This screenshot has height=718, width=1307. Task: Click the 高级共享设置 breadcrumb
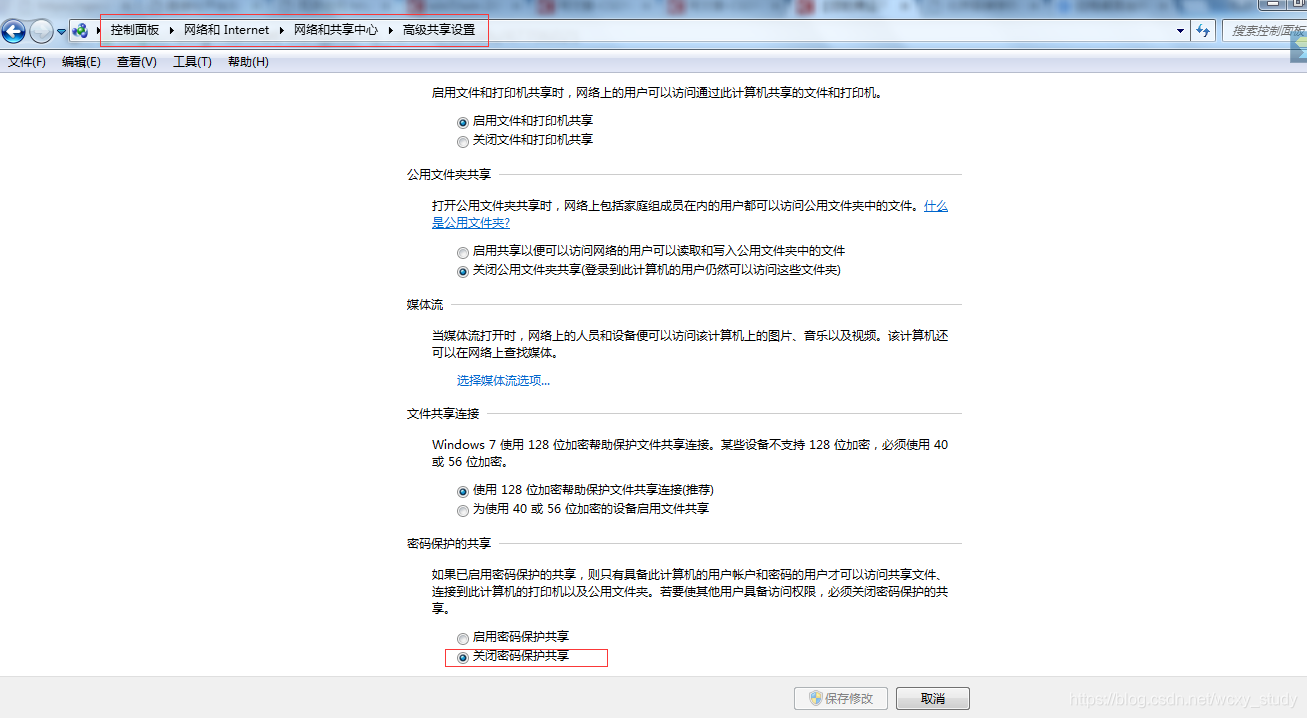439,30
